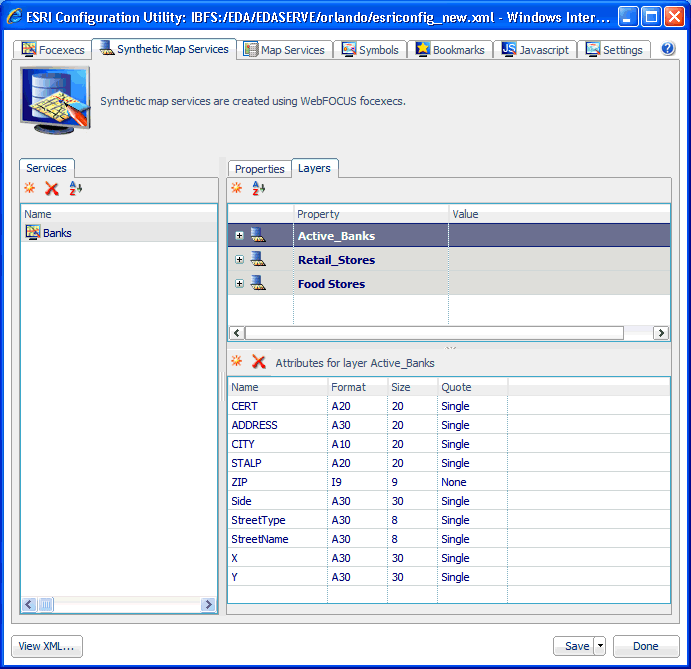Click layers grid left scroll arrow
691x669 pixels.
(x=237, y=333)
